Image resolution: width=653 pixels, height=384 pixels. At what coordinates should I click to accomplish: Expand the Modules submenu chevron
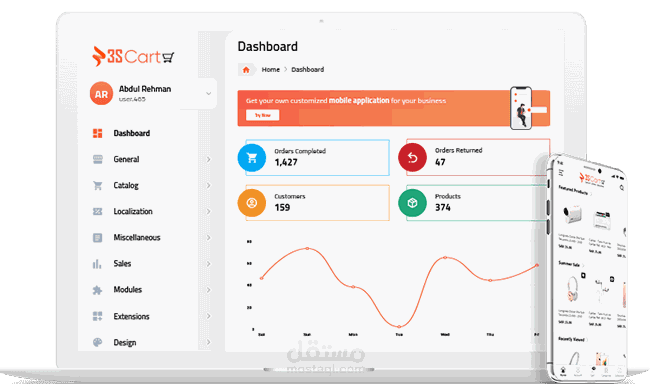tap(209, 290)
